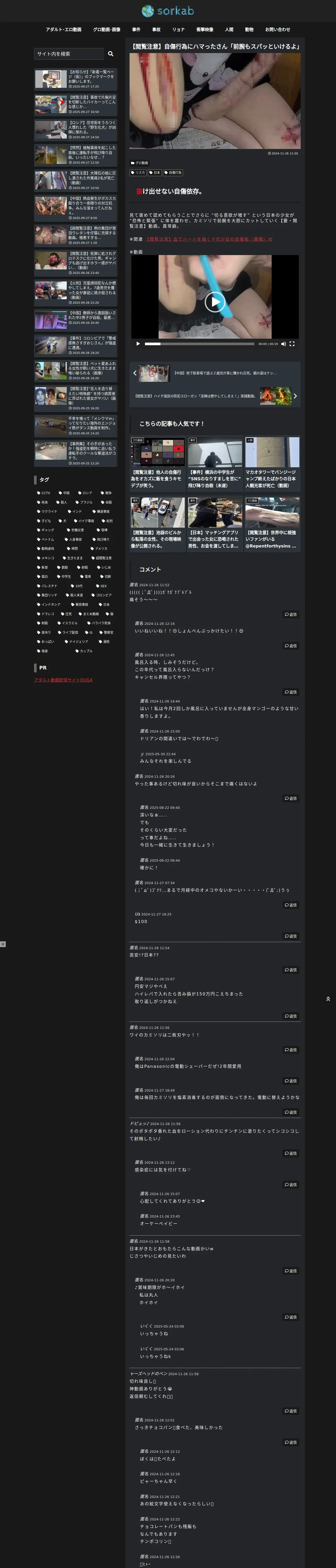Open sidebar post 【ロシア】住宅街をうろつく
The width and height of the screenshot is (336, 1568).
pyautogui.click(x=76, y=130)
